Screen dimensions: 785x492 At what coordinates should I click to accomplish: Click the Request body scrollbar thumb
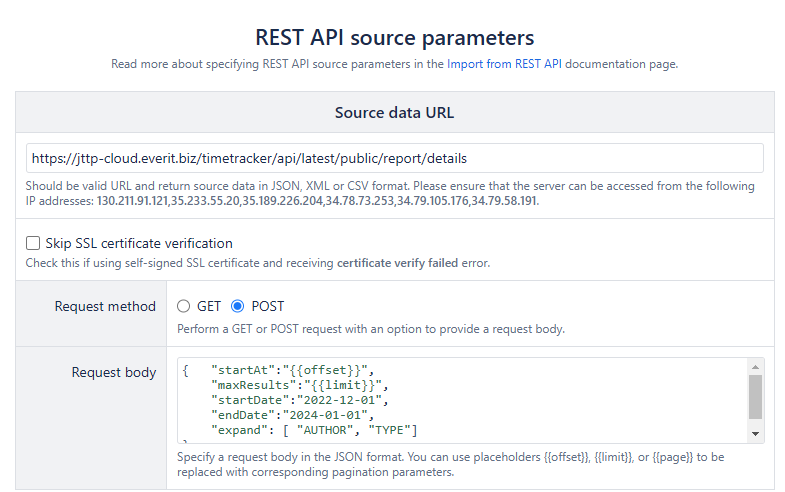point(756,396)
